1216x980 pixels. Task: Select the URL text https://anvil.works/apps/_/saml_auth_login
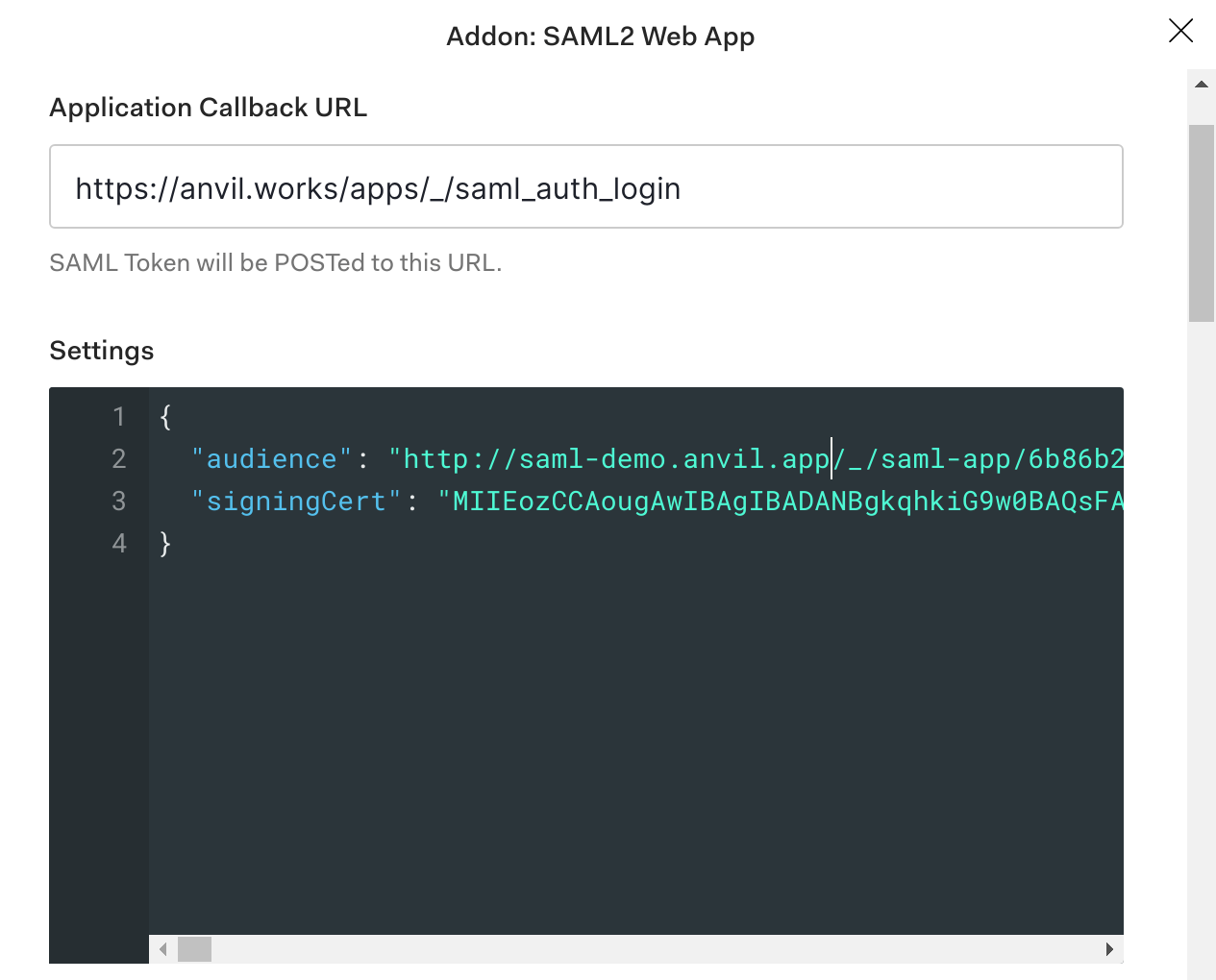tap(377, 188)
